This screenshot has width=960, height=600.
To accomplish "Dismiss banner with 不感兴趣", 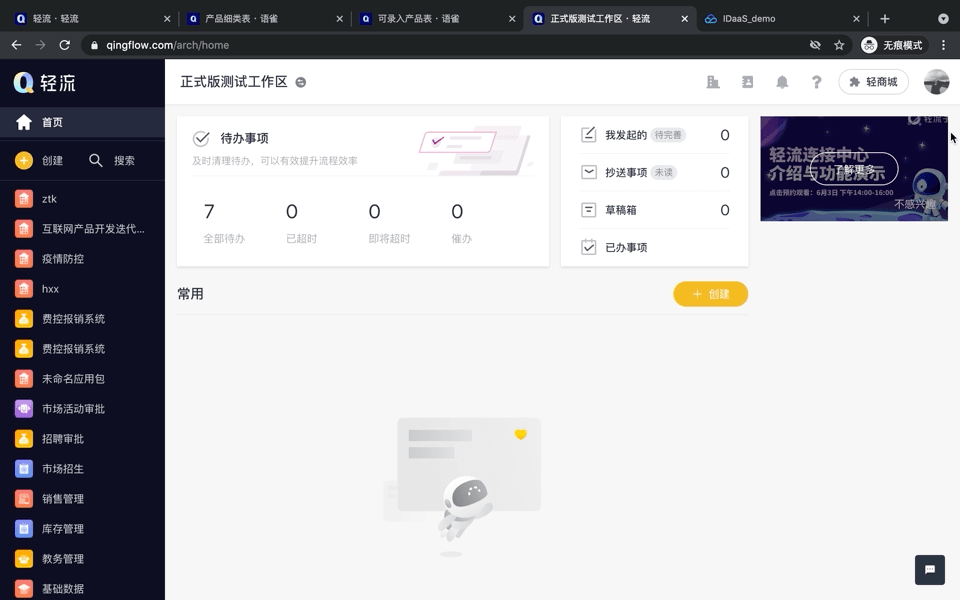I will [915, 204].
